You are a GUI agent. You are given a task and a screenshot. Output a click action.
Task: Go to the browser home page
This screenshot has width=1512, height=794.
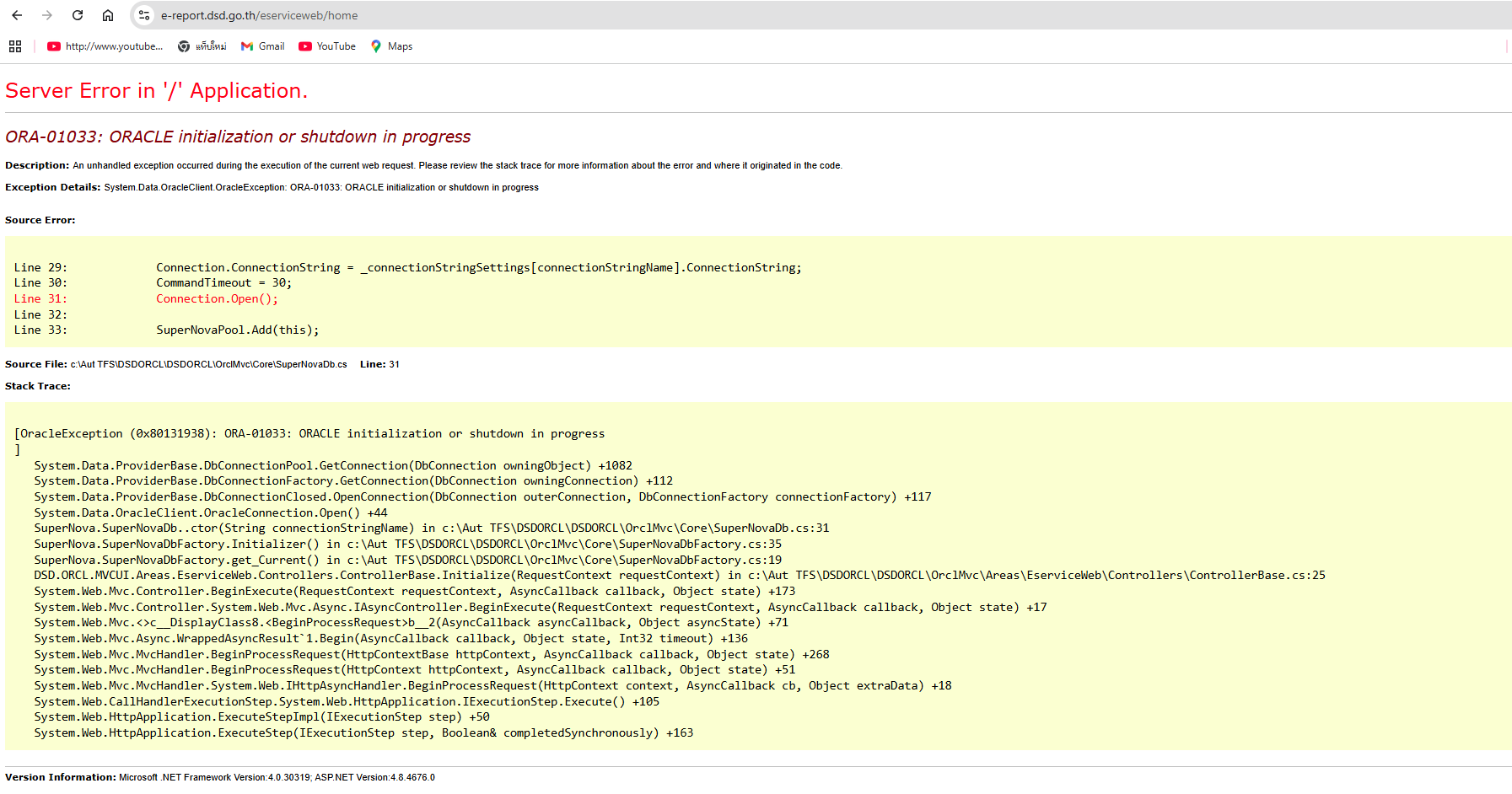pyautogui.click(x=108, y=15)
